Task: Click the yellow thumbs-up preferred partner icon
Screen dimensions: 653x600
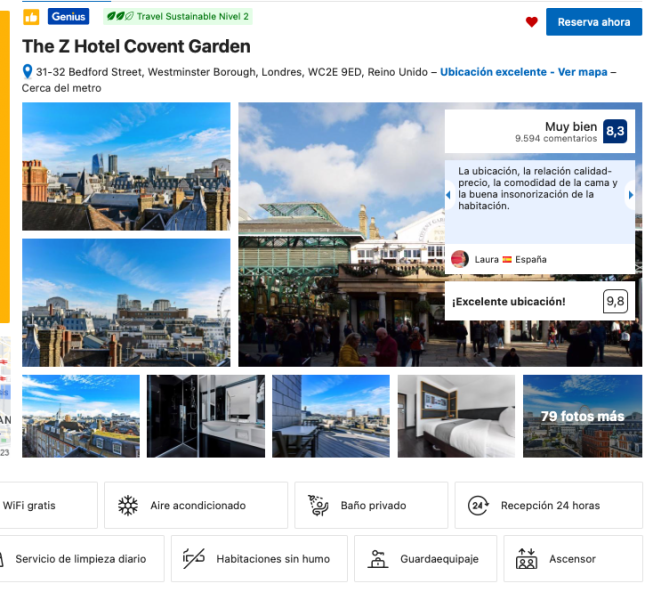Action: [x=31, y=17]
